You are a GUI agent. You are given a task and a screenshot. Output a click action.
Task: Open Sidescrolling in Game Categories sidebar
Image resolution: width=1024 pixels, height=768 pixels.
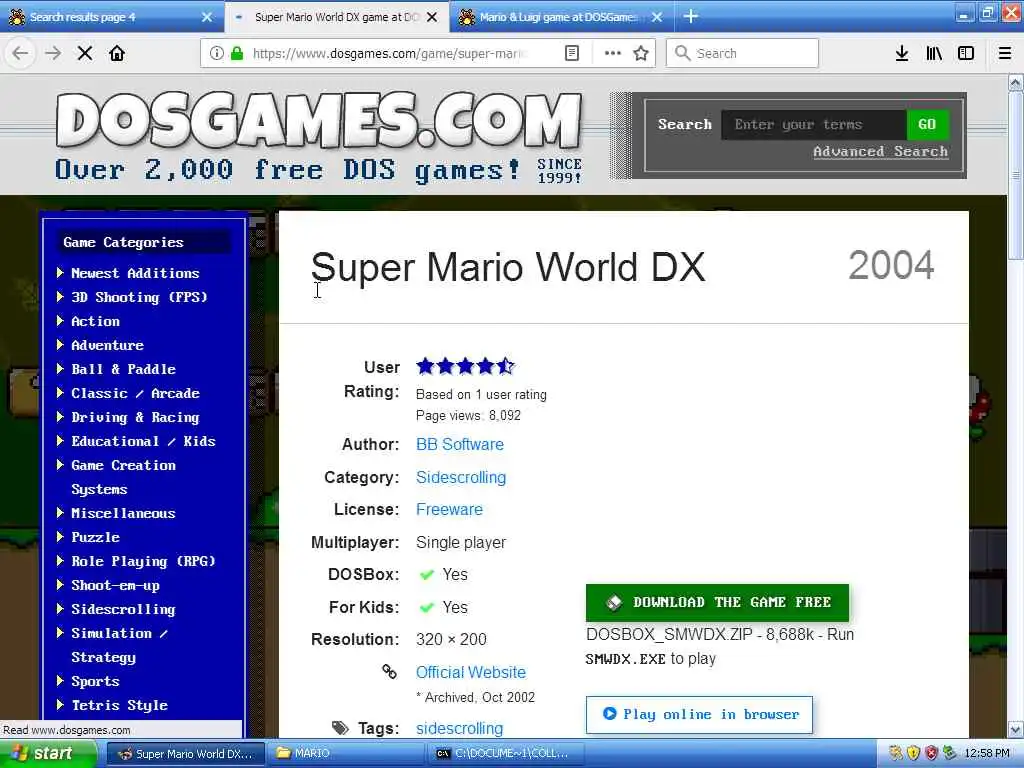coord(123,609)
